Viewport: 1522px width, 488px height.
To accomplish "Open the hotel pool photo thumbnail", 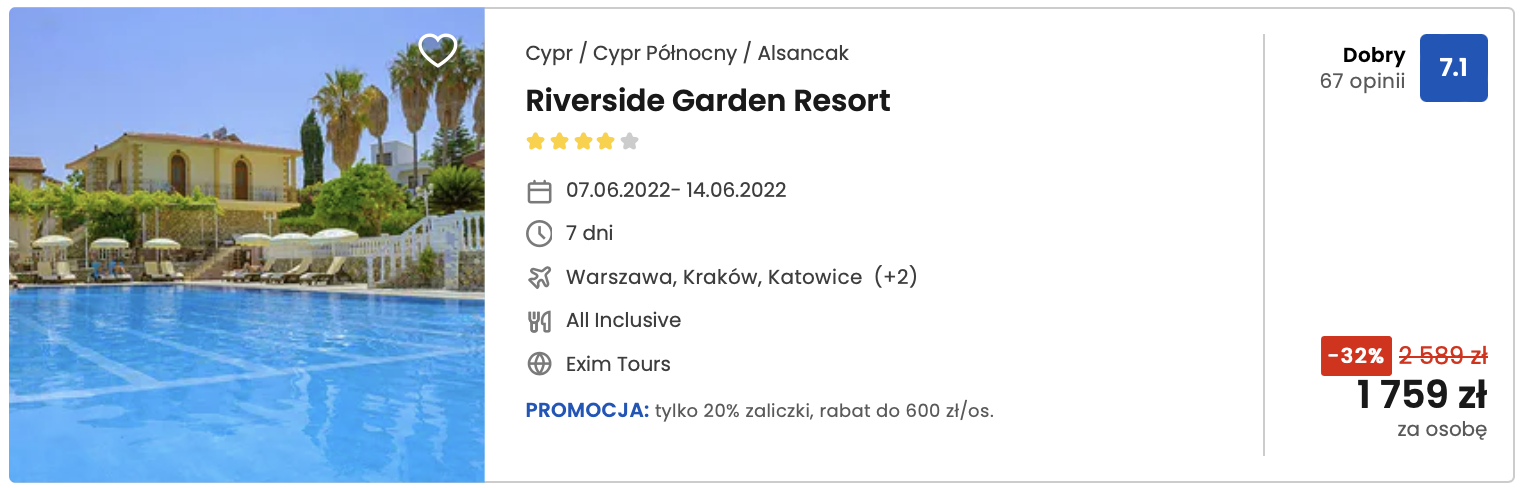I will (x=247, y=245).
